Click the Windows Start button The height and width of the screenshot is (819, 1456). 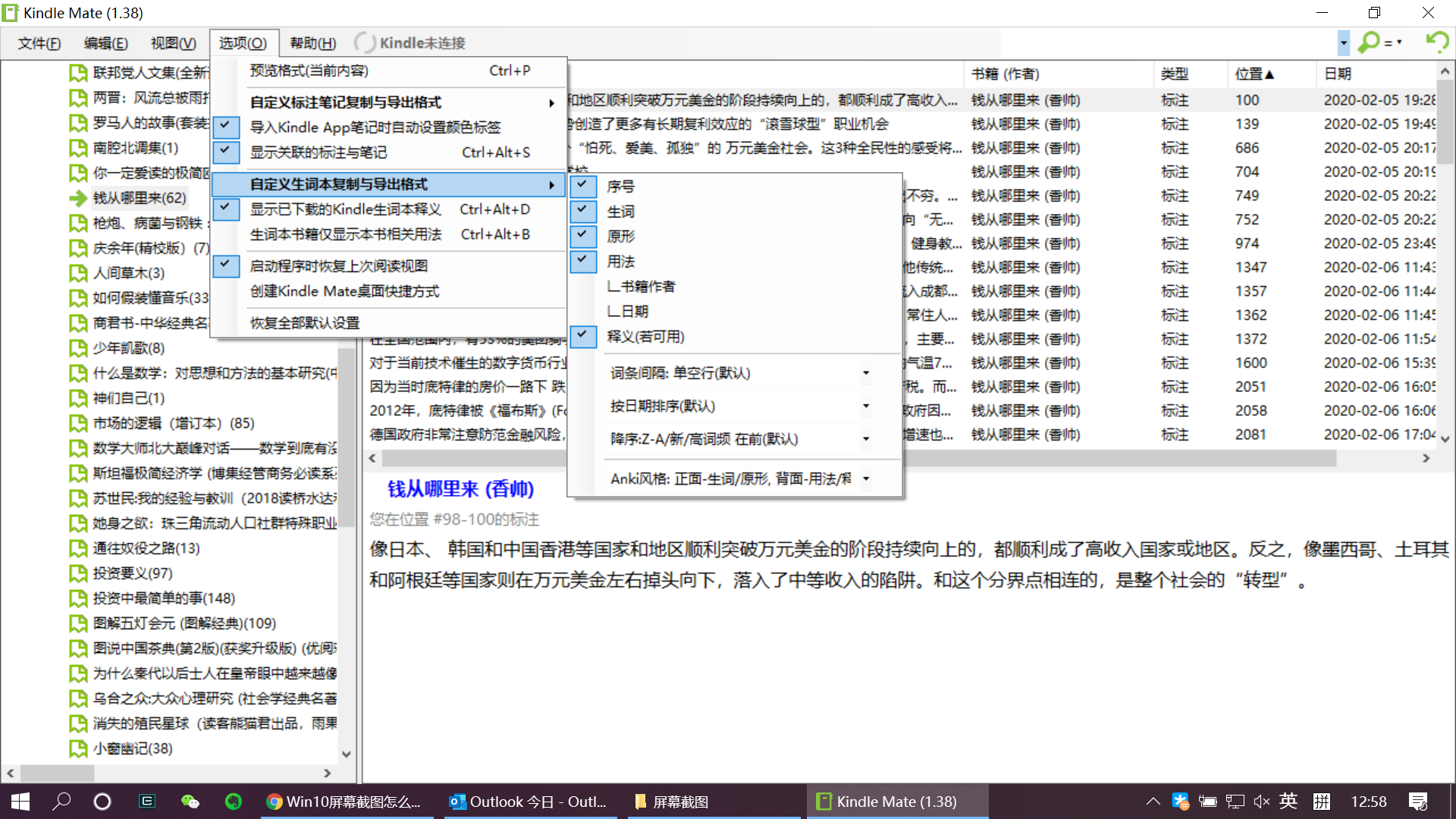[20, 802]
